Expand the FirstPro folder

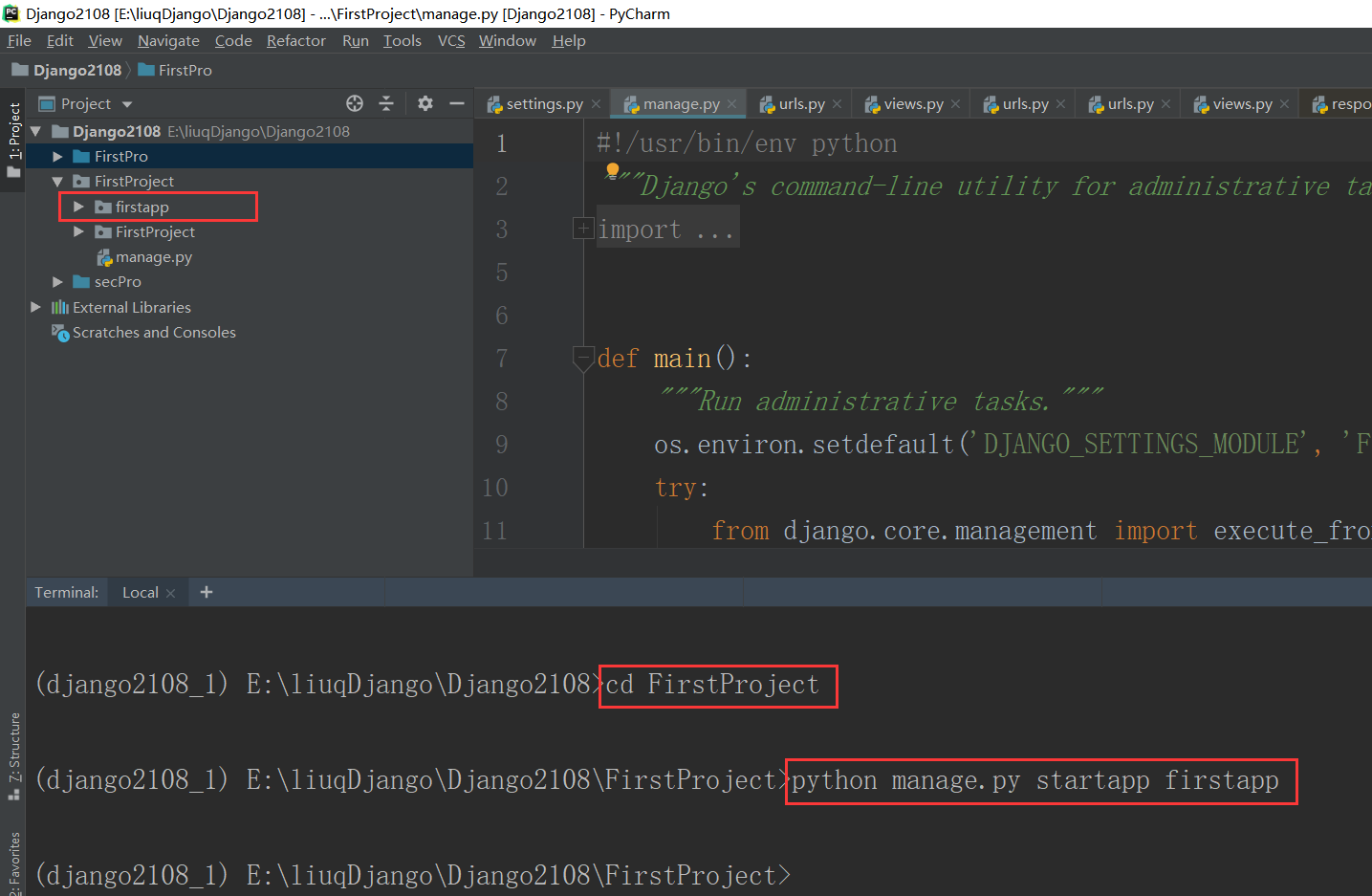coord(57,156)
